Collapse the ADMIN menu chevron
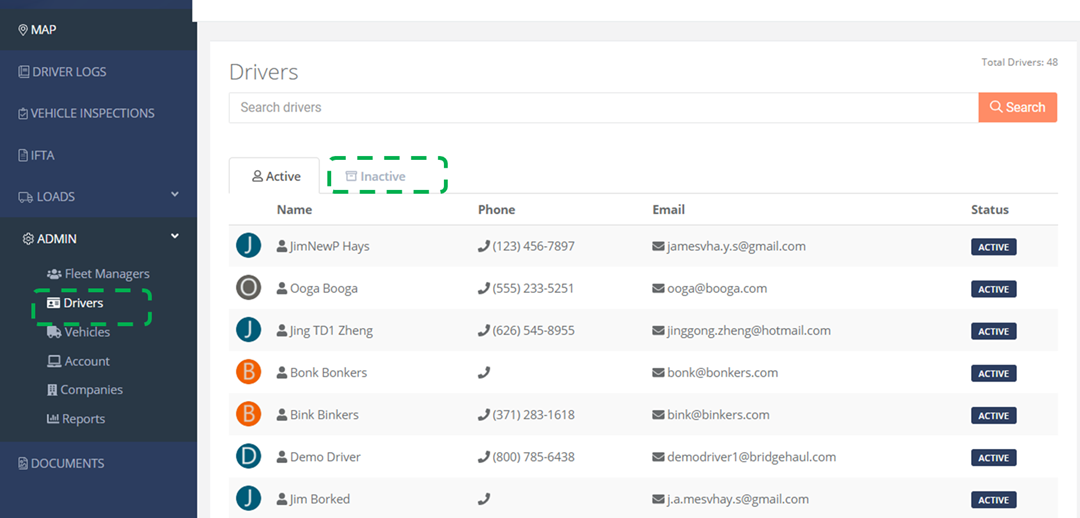 [x=175, y=236]
